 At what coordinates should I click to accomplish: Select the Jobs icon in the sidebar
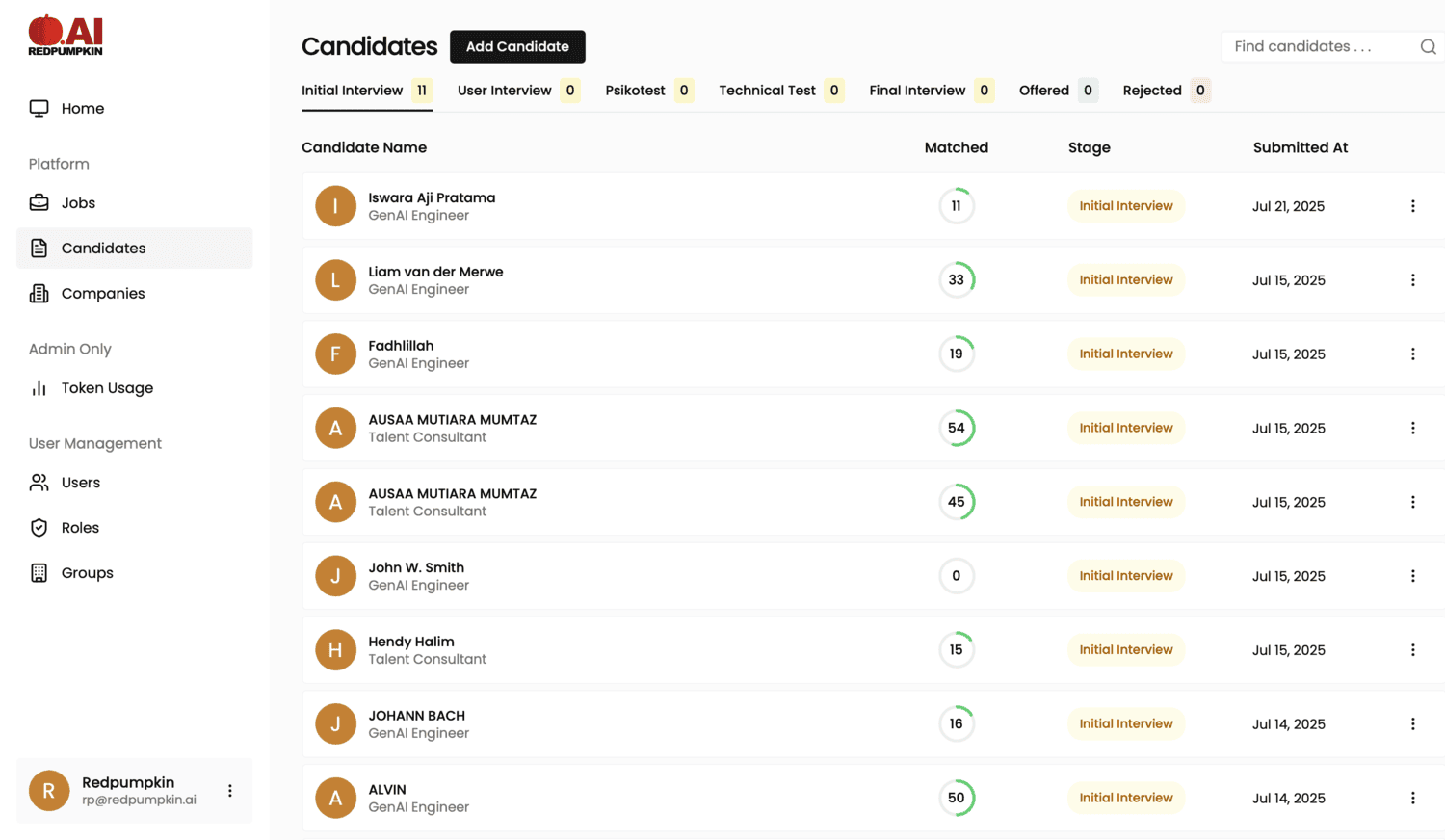pyautogui.click(x=39, y=202)
